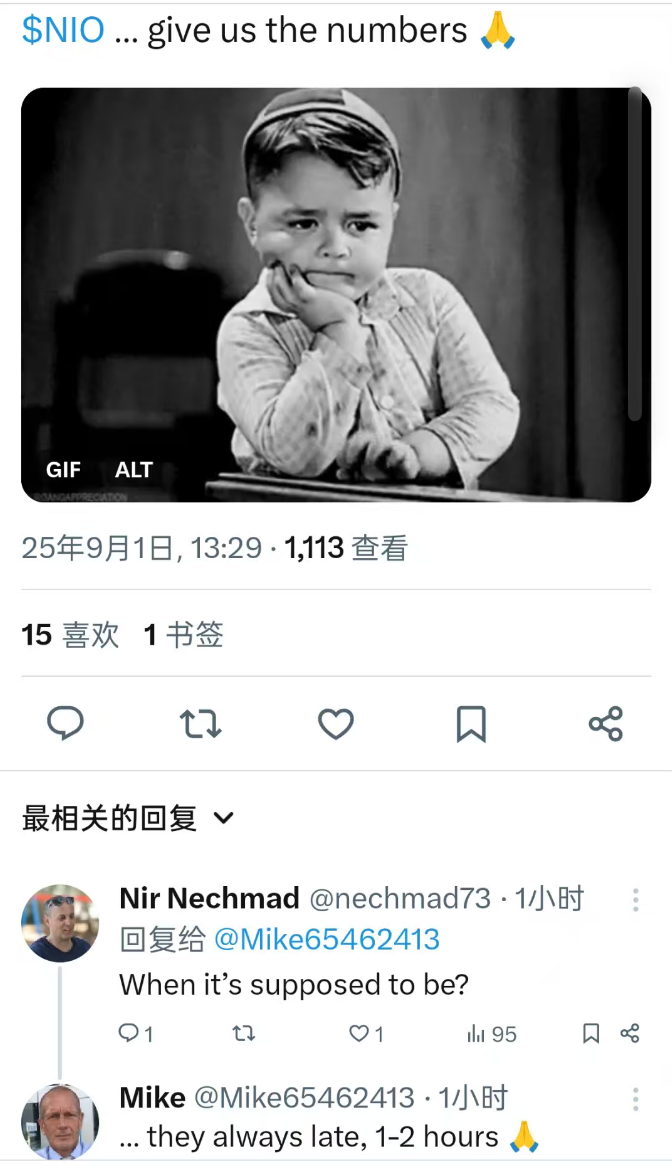View the 15 喜欢 likes list

70,635
